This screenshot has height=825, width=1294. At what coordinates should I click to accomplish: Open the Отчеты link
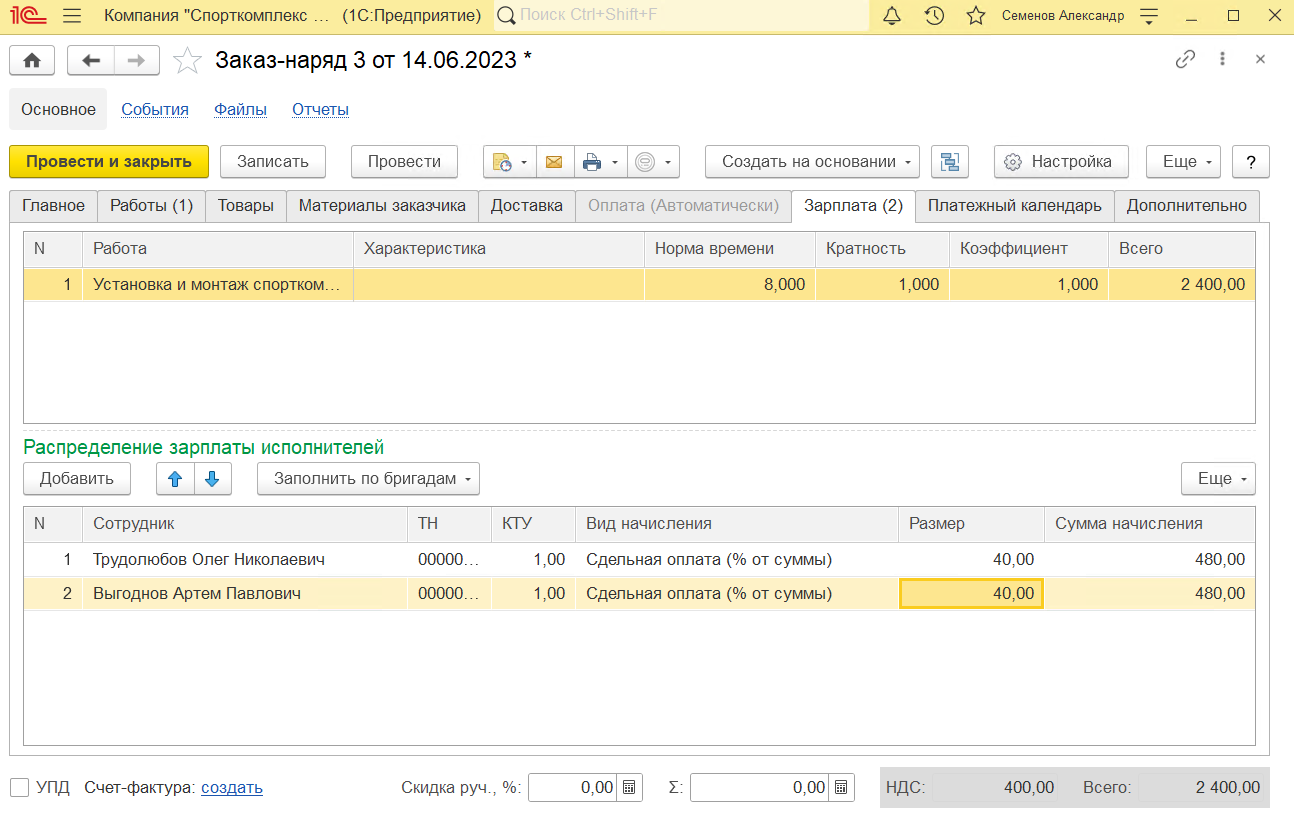(x=320, y=110)
